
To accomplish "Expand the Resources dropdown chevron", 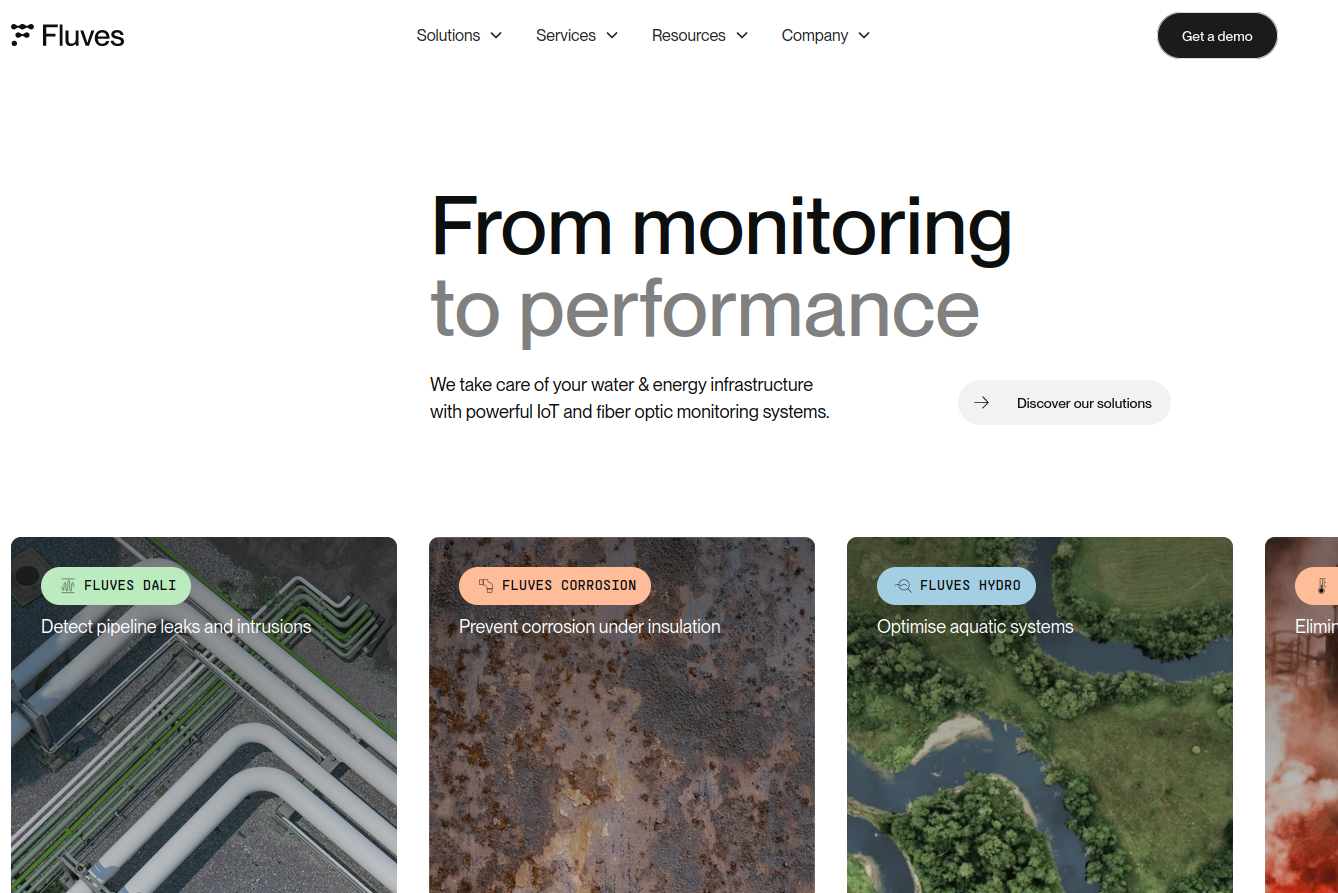I will point(742,36).
